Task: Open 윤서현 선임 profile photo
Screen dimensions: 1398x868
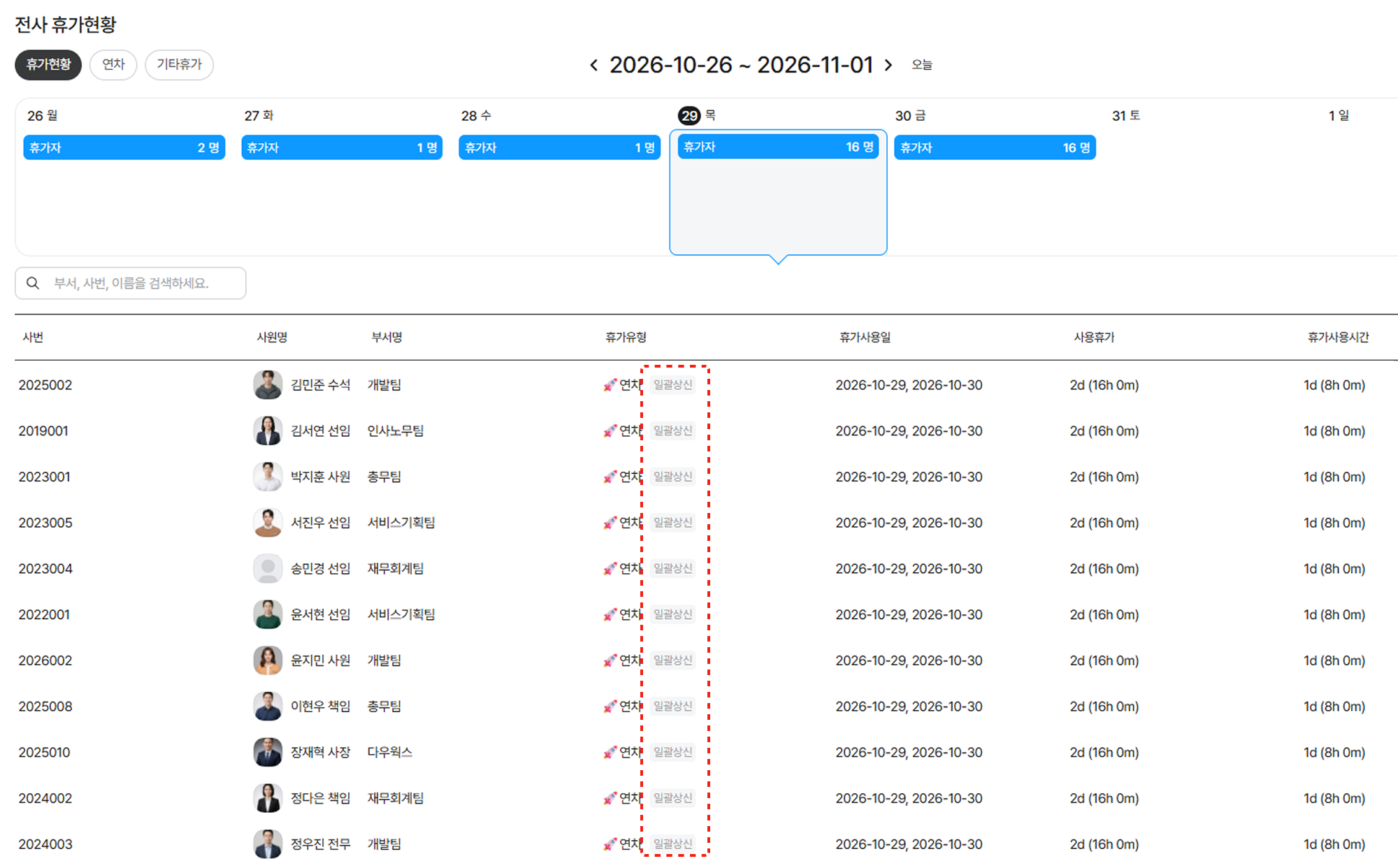Action: tap(268, 614)
